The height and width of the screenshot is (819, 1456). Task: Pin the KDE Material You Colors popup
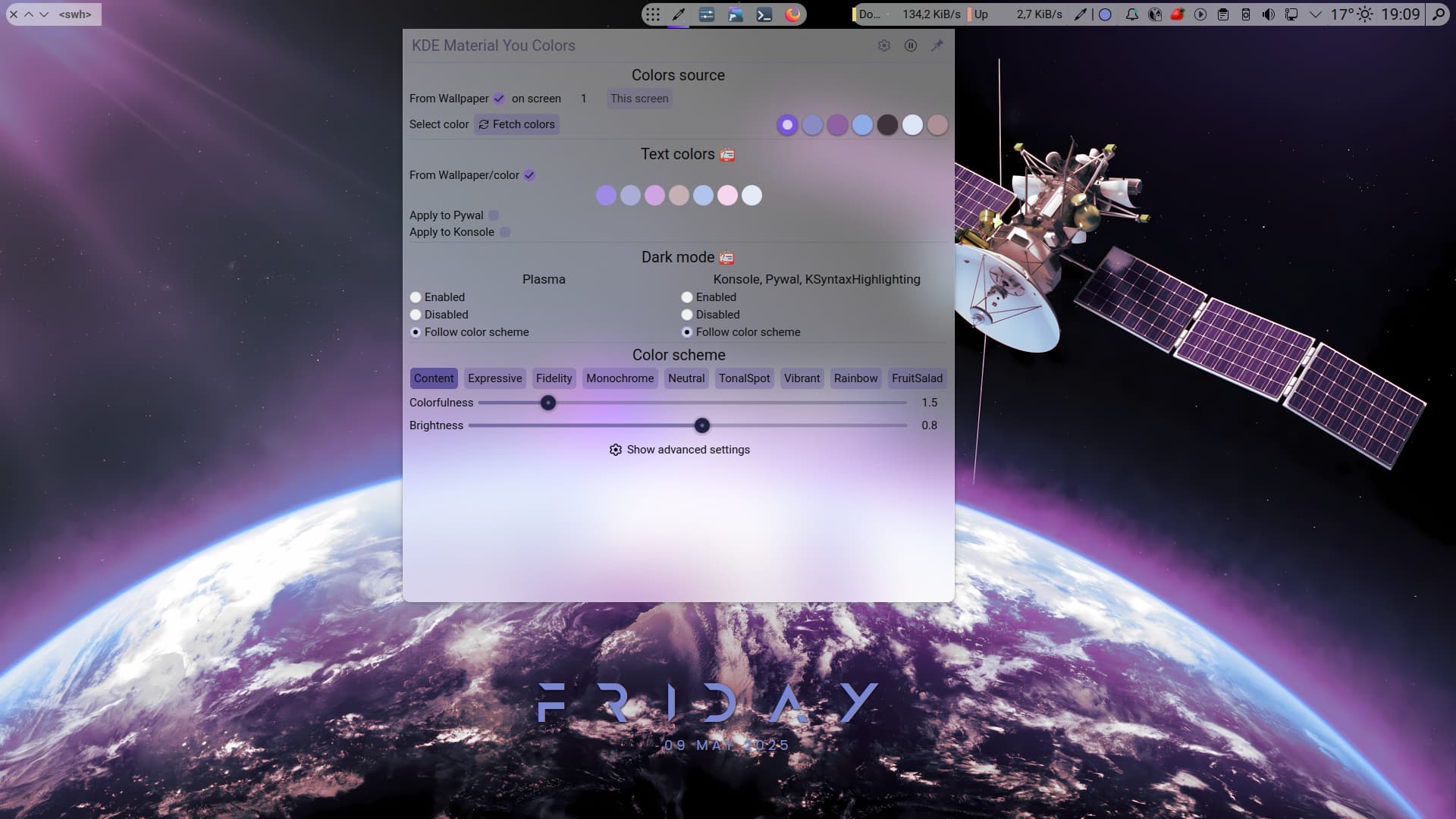[x=937, y=45]
